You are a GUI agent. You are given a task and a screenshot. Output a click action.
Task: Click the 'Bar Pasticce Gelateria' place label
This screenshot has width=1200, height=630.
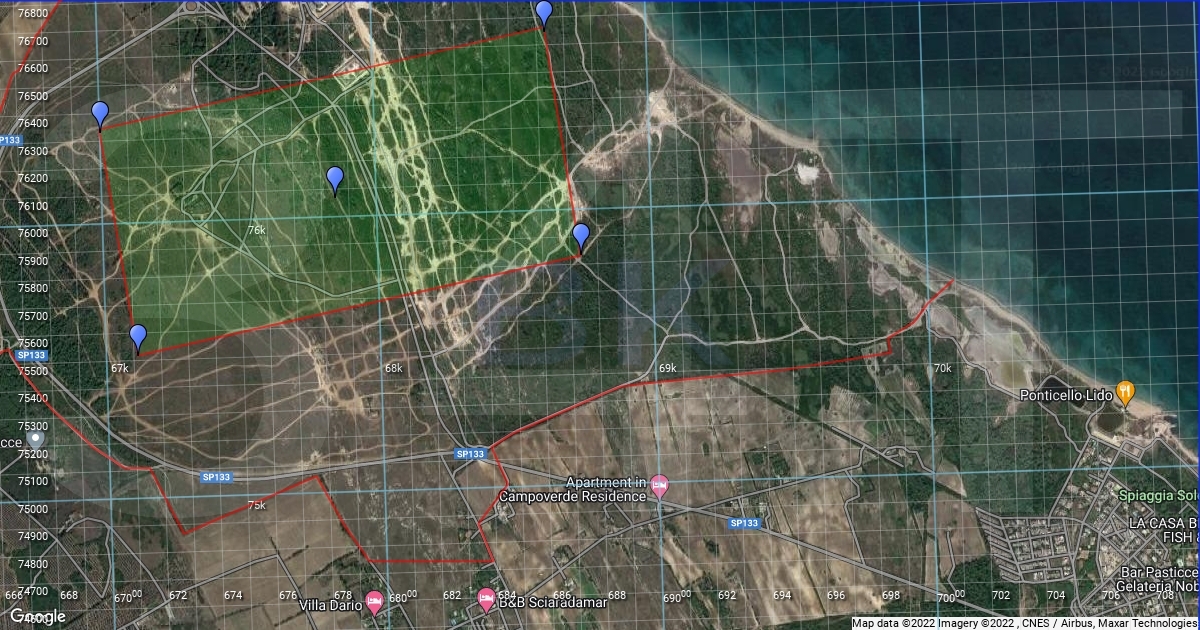pos(1159,578)
